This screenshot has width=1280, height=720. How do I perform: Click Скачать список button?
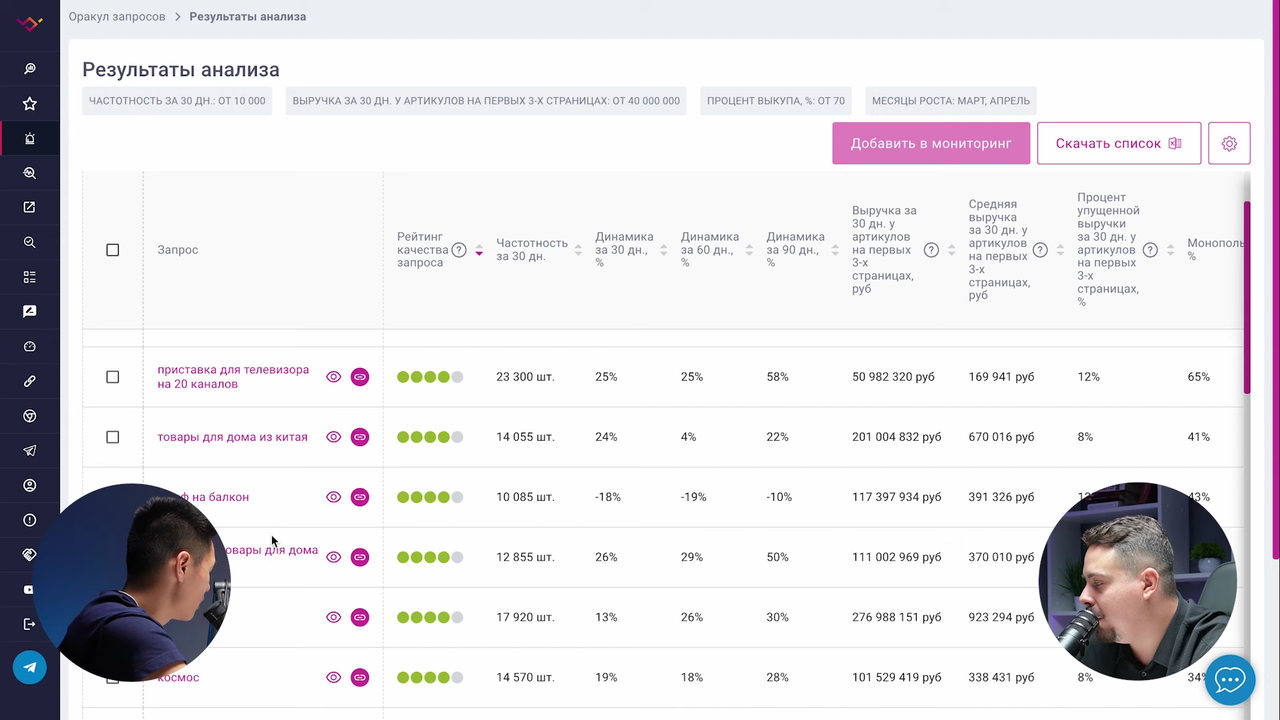coord(1119,144)
